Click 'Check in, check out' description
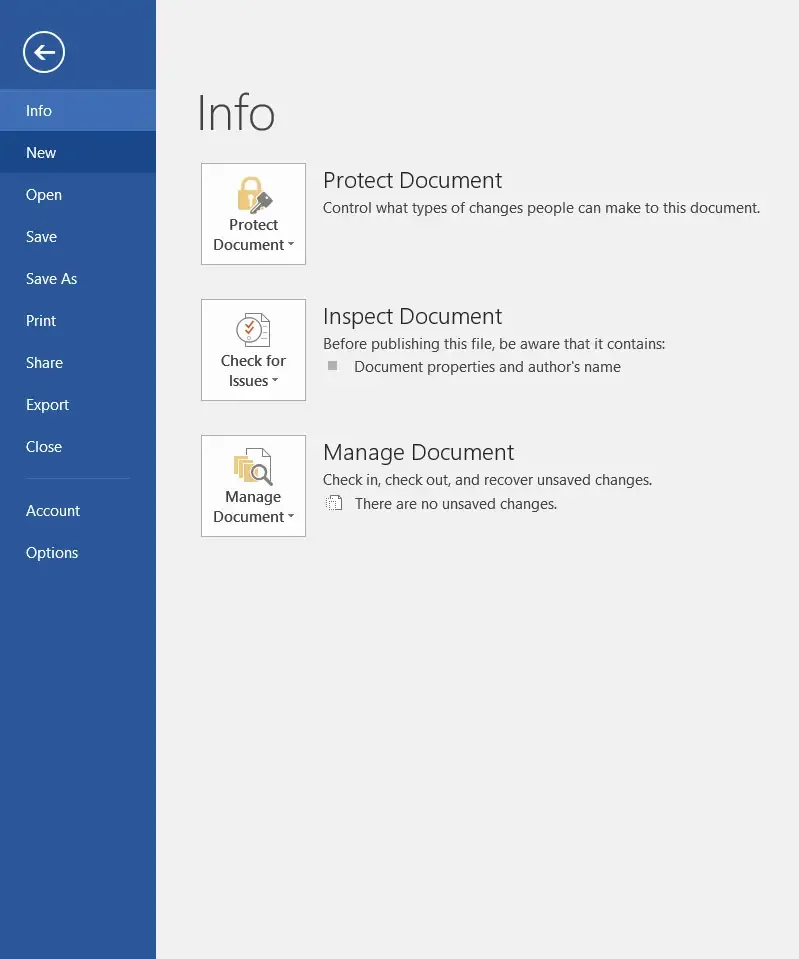Viewport: 799px width, 959px height. click(488, 480)
